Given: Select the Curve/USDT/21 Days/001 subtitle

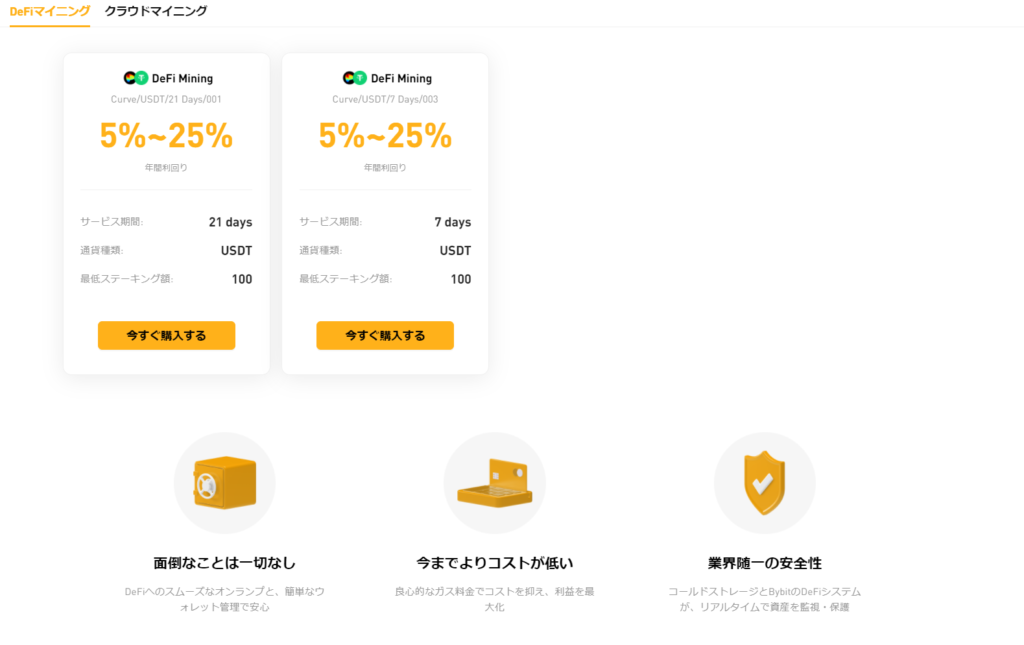Looking at the screenshot, I should coord(166,99).
